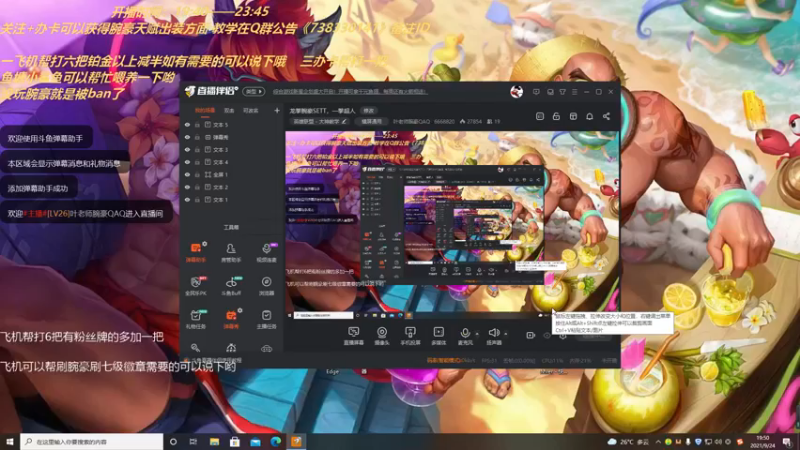
Task: Click 修改 beside the stream title
Action: point(369,110)
